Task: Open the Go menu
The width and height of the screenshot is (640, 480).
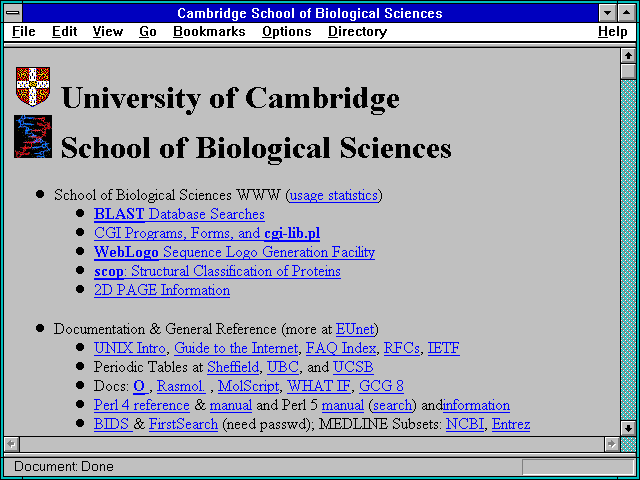Action: click(148, 31)
